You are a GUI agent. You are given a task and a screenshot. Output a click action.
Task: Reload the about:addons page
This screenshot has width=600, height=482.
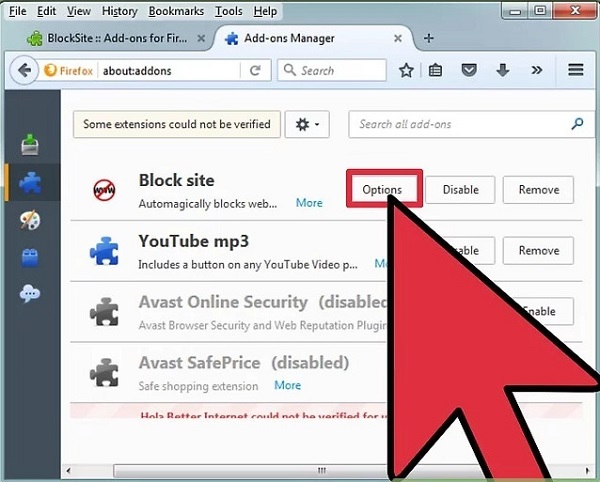[255, 70]
